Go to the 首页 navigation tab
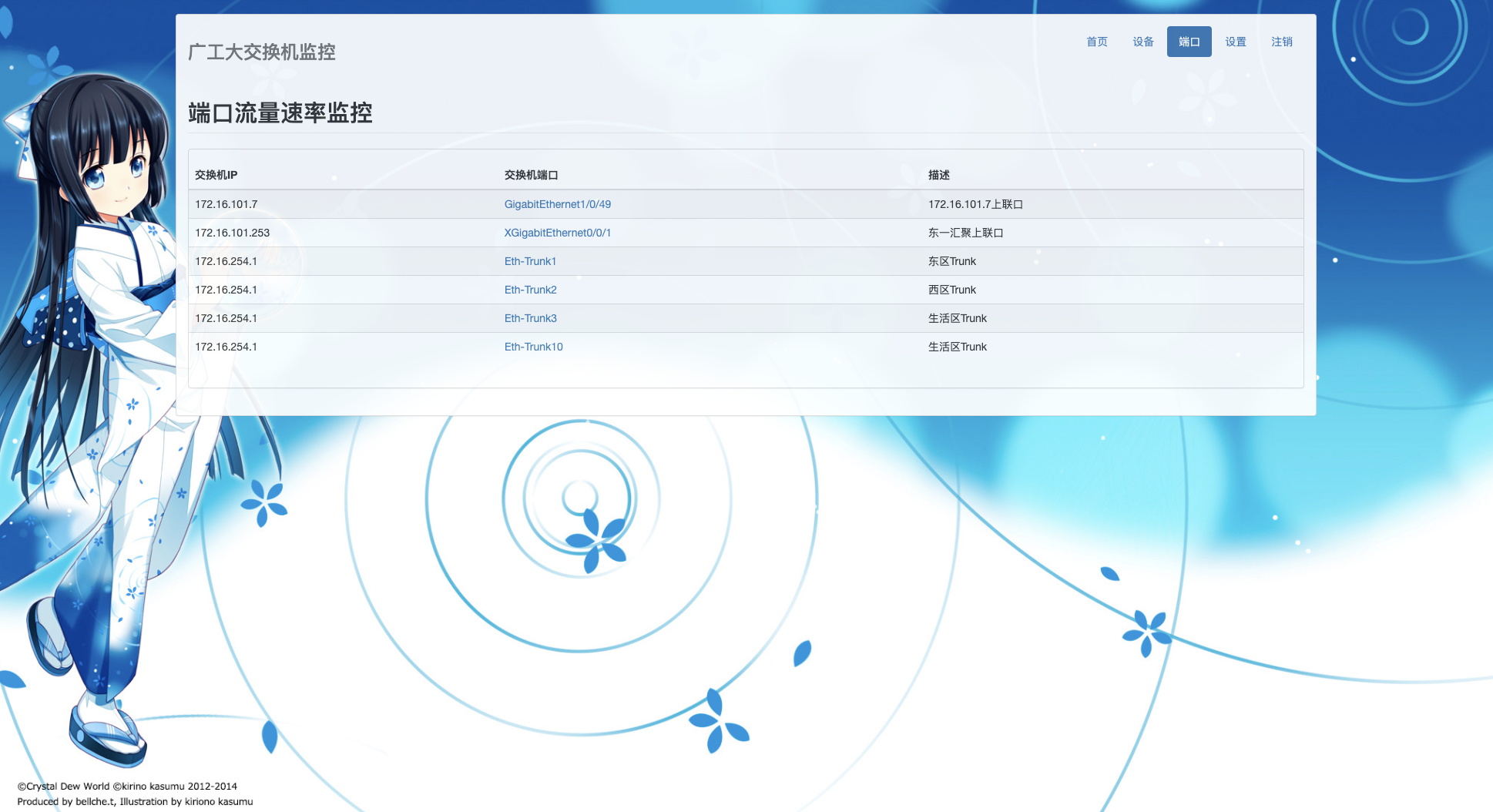Image resolution: width=1493 pixels, height=812 pixels. pos(1096,42)
